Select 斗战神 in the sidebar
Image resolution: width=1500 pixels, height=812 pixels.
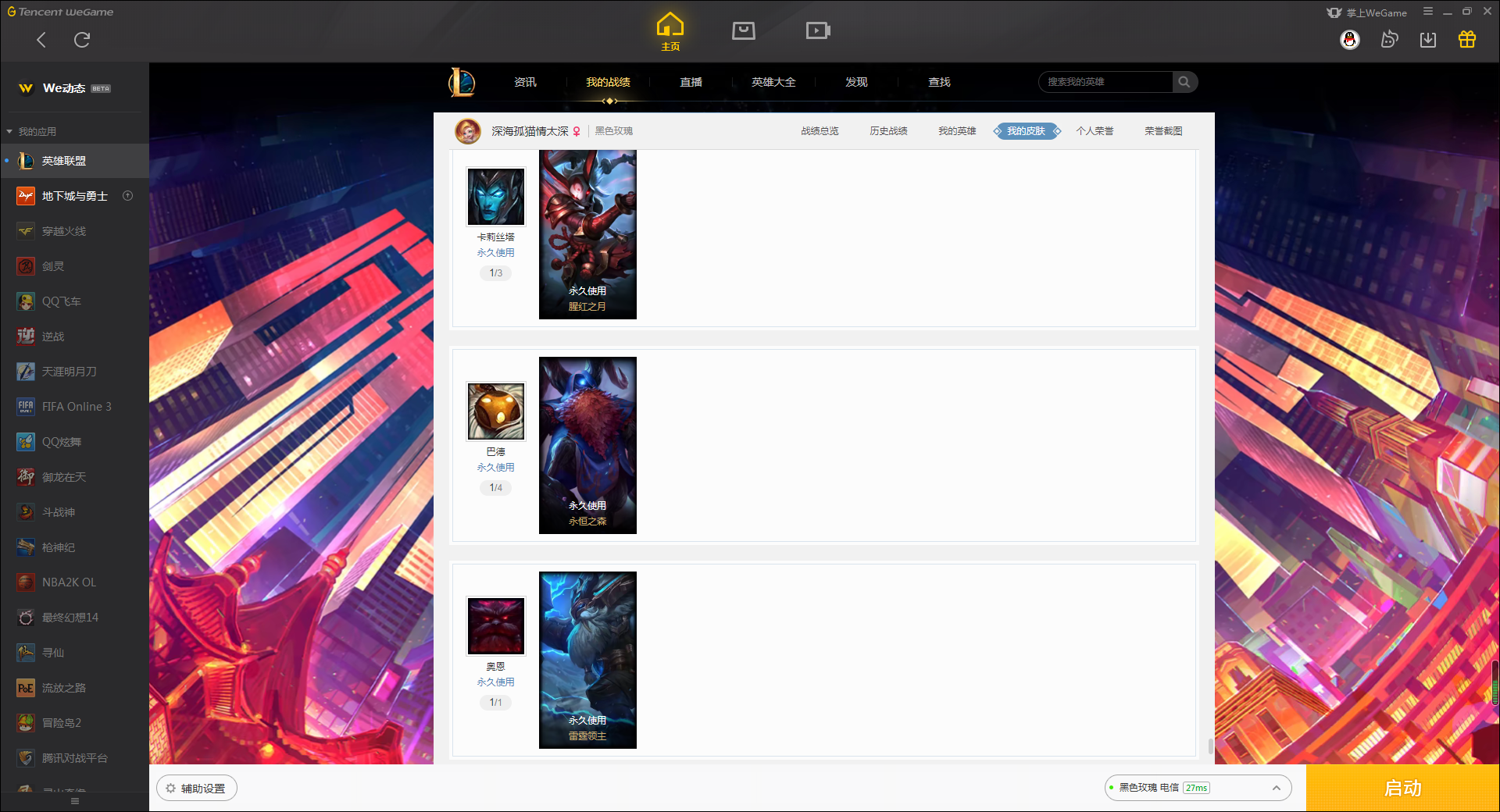(74, 512)
